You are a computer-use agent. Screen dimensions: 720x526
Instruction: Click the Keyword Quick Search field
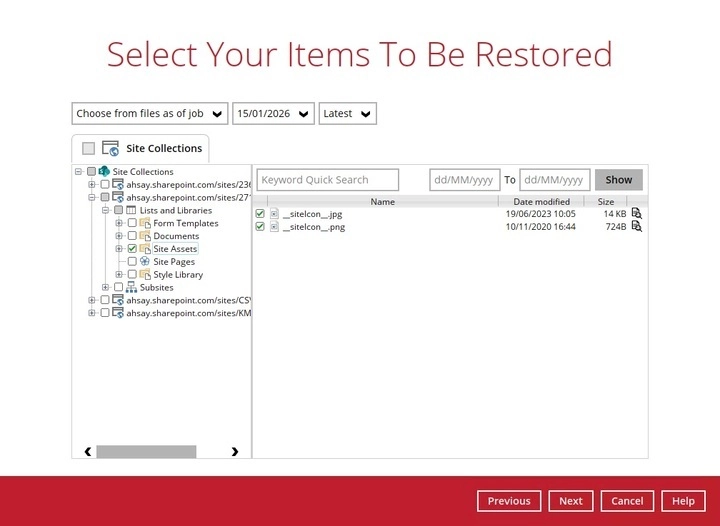coord(328,180)
